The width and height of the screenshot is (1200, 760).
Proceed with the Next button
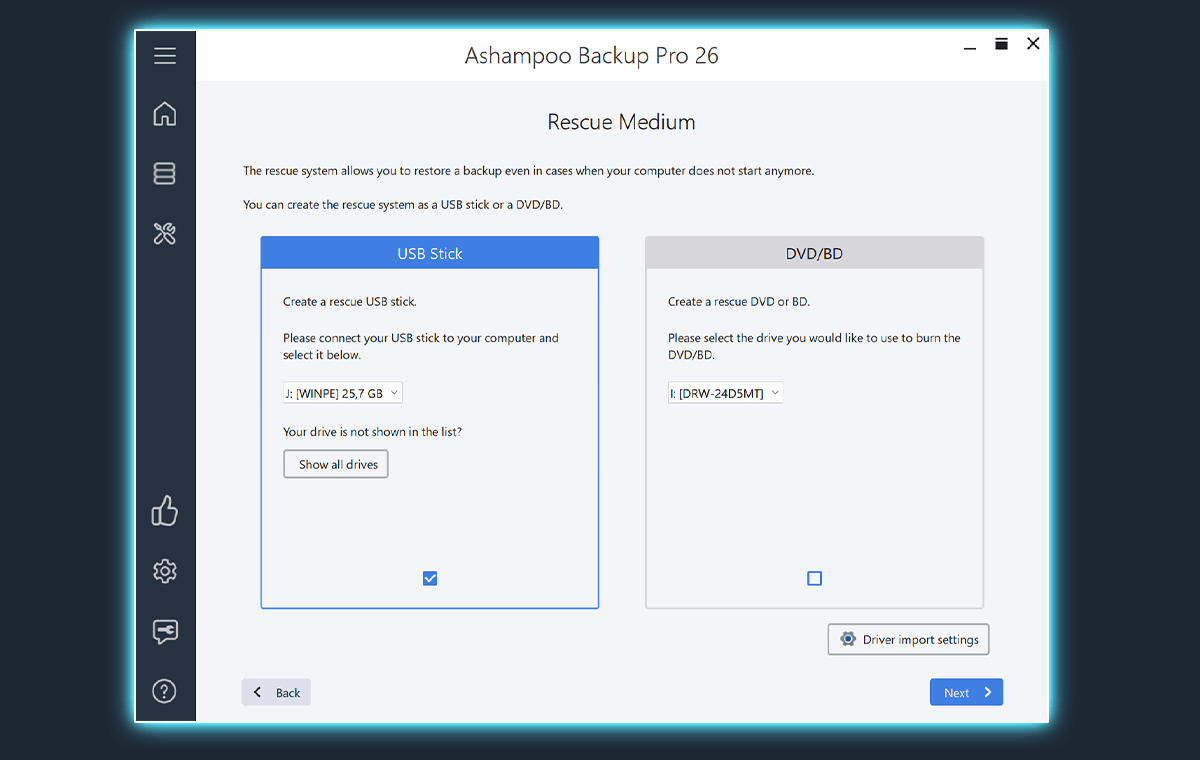(966, 692)
